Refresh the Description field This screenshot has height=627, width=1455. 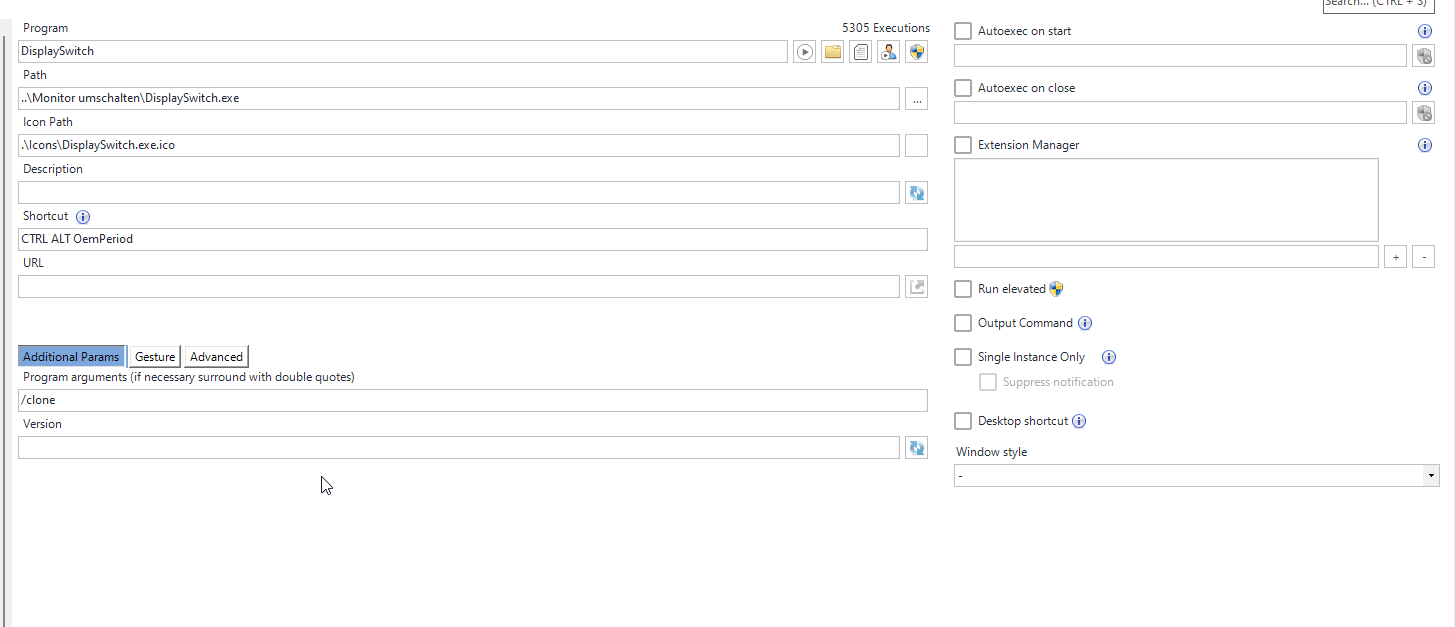[916, 193]
